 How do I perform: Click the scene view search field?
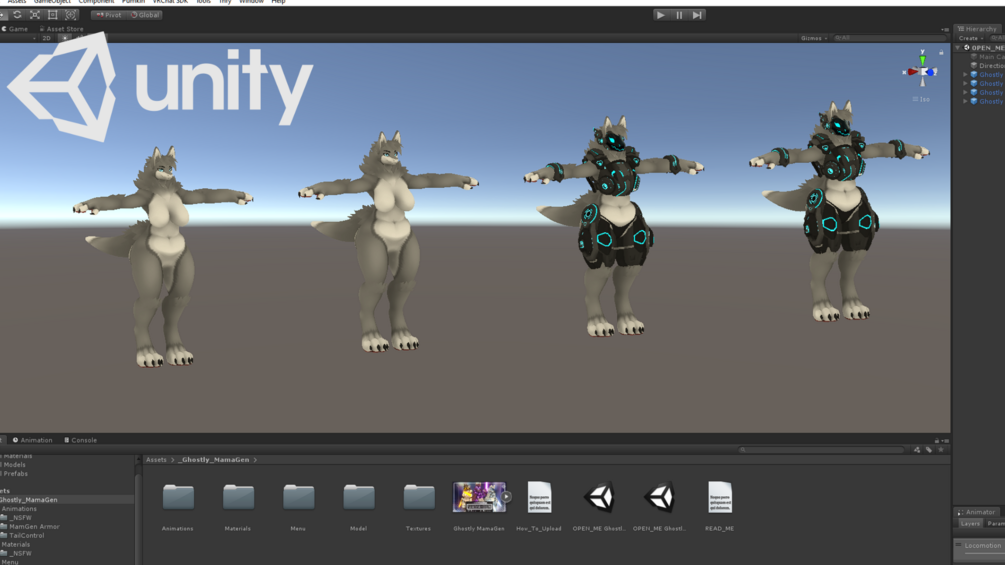[888, 38]
